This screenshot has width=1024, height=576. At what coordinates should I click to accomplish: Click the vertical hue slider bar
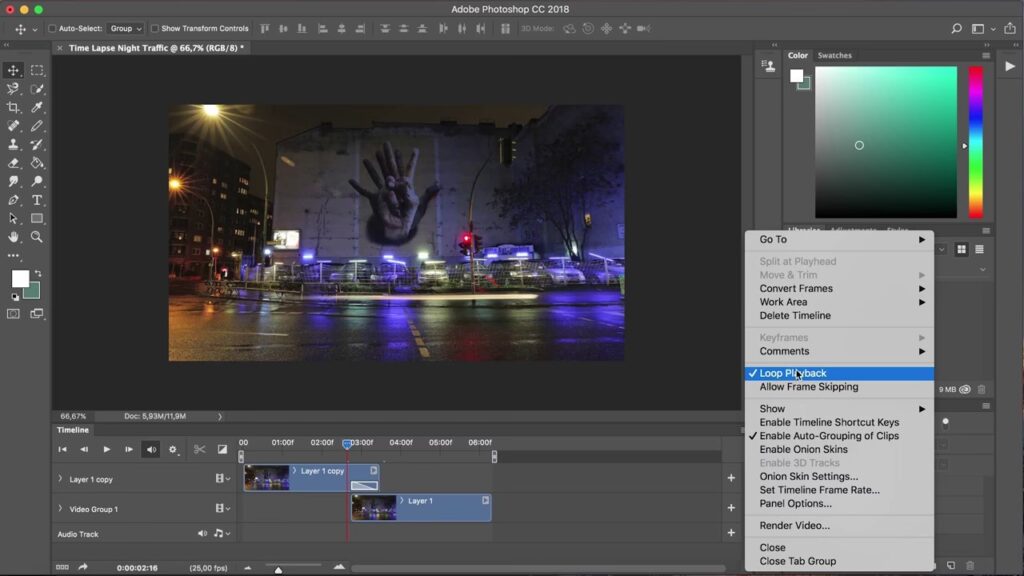(975, 142)
